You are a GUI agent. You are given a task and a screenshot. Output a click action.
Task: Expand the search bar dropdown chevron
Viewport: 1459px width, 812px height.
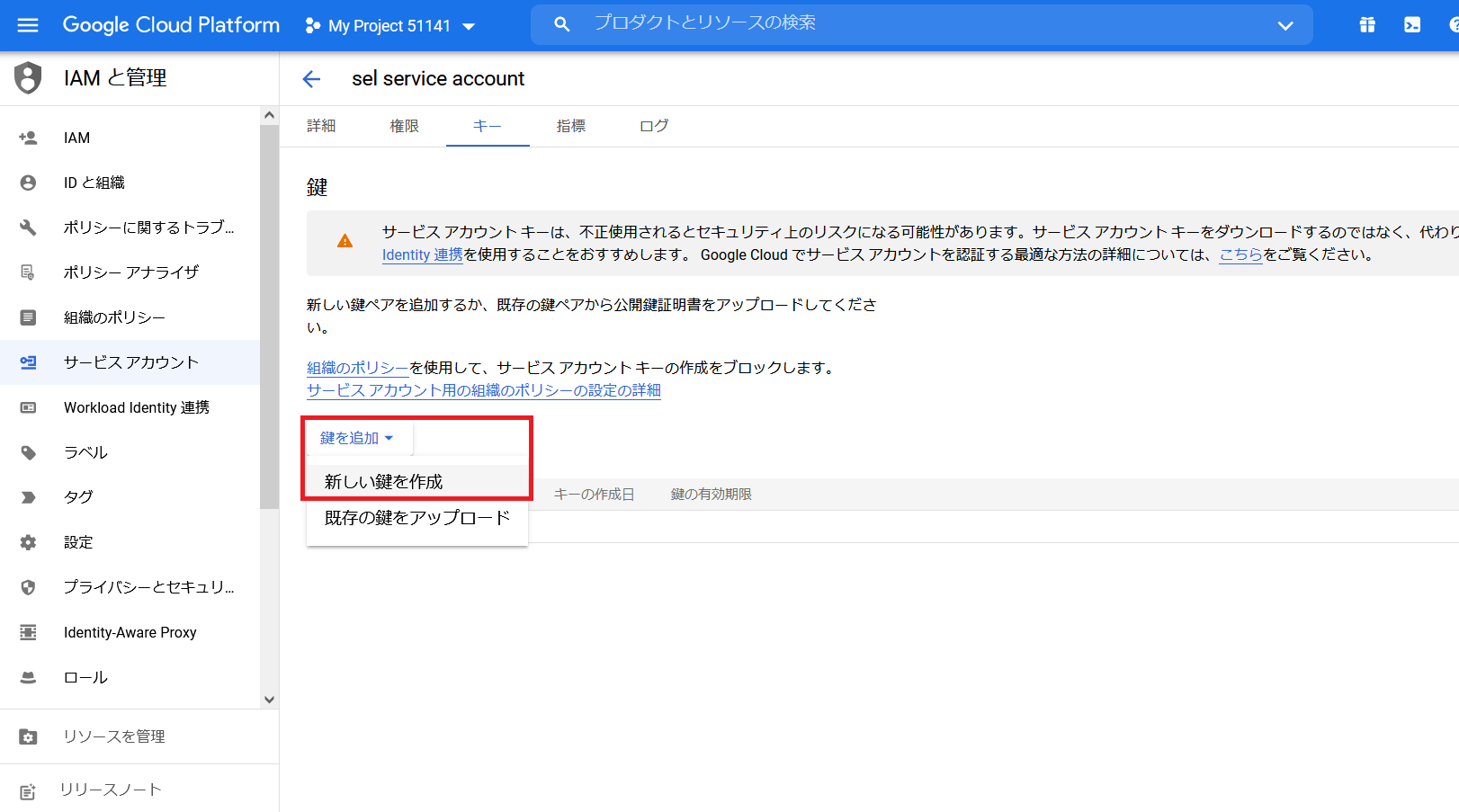pyautogui.click(x=1285, y=25)
